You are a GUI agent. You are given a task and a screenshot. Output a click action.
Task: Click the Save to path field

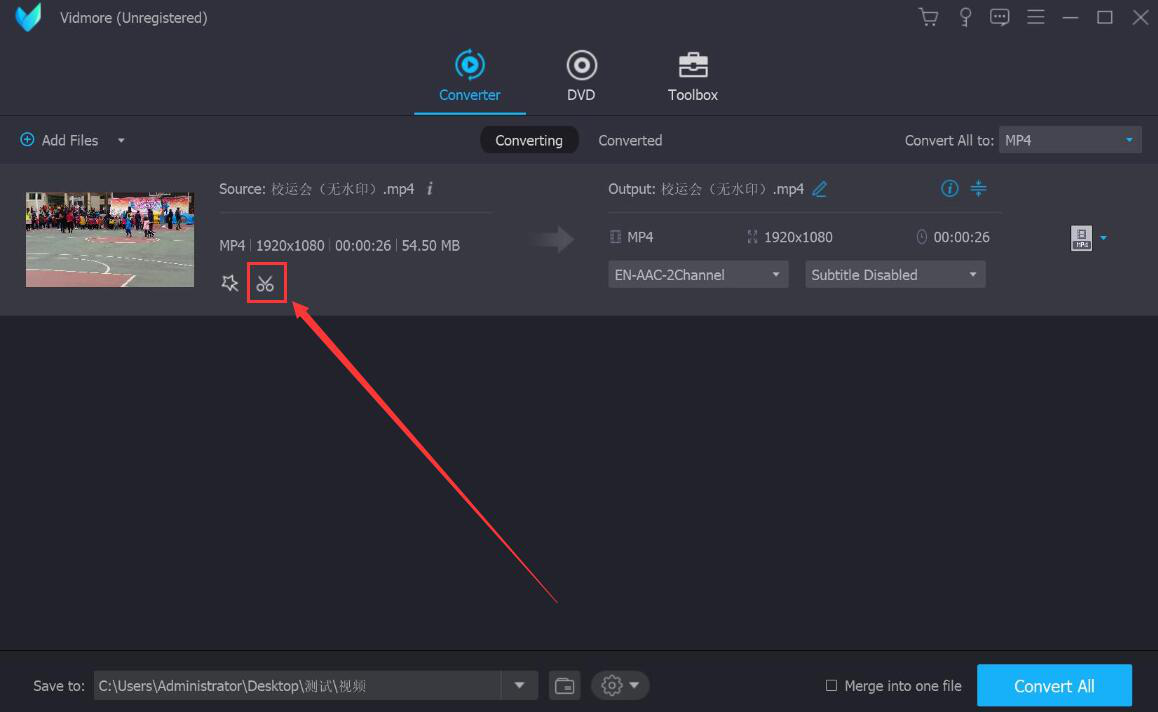coord(298,685)
